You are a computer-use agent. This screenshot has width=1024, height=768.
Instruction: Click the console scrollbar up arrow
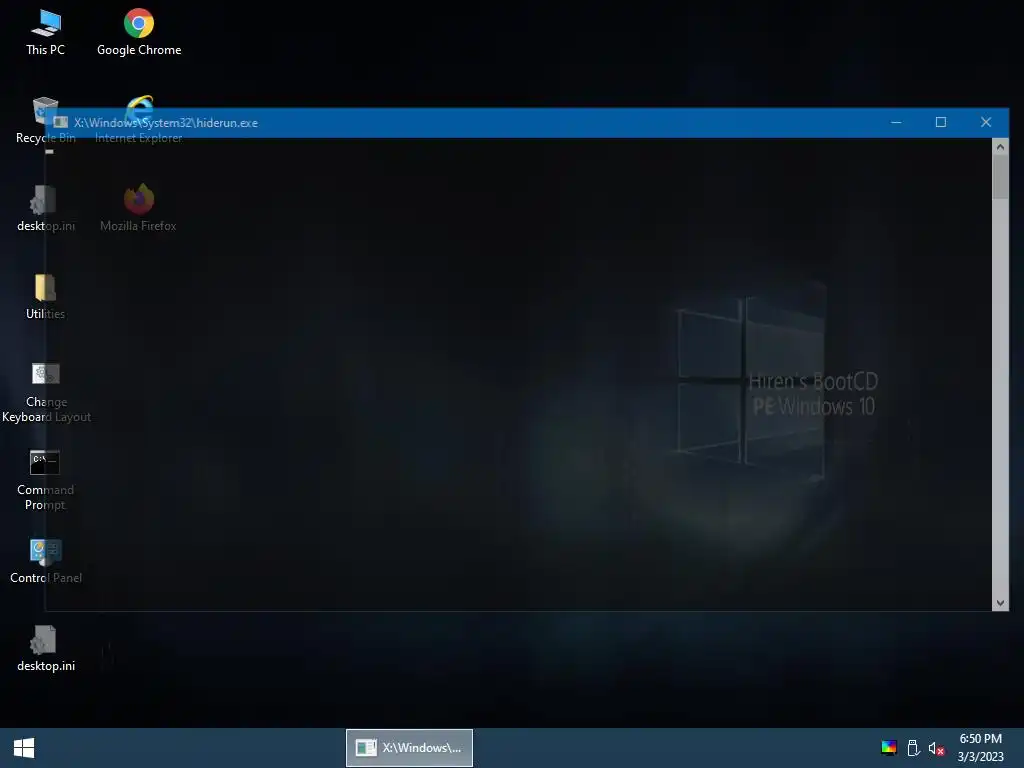(x=1000, y=146)
